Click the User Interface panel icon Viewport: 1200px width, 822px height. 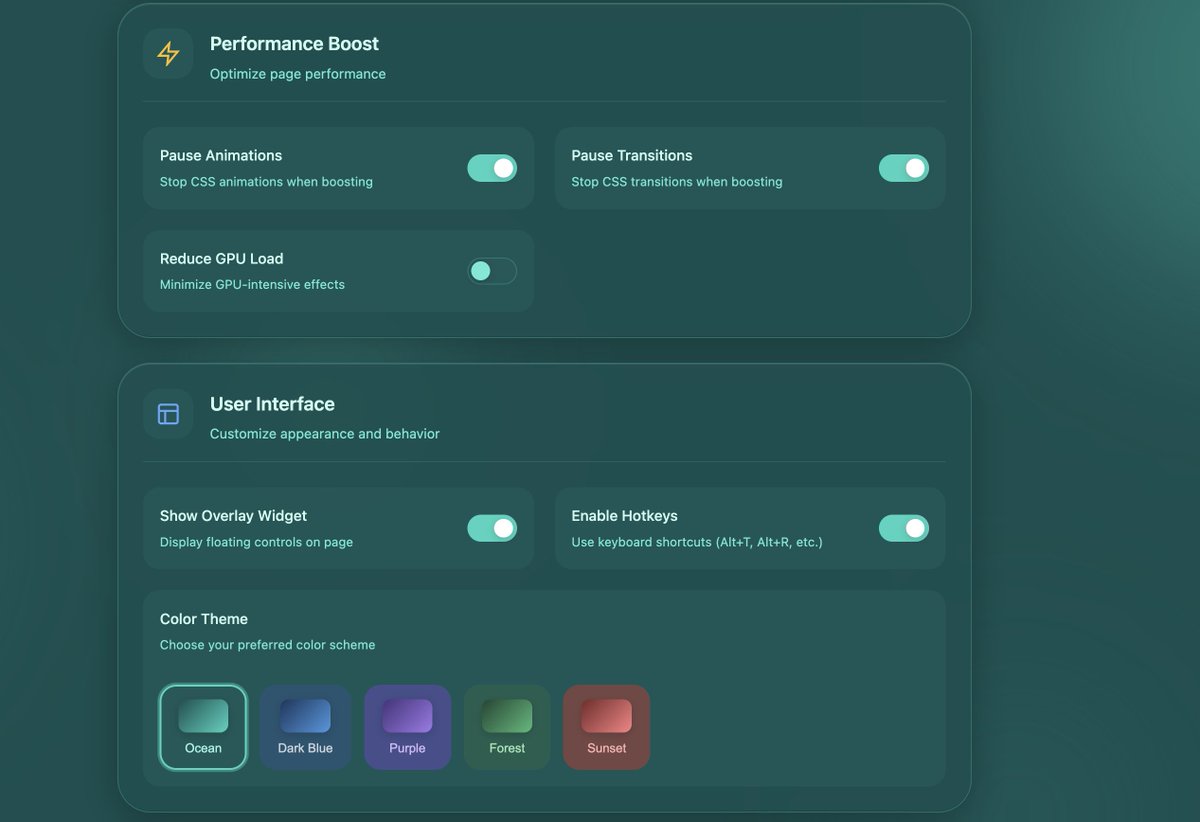pyautogui.click(x=167, y=413)
